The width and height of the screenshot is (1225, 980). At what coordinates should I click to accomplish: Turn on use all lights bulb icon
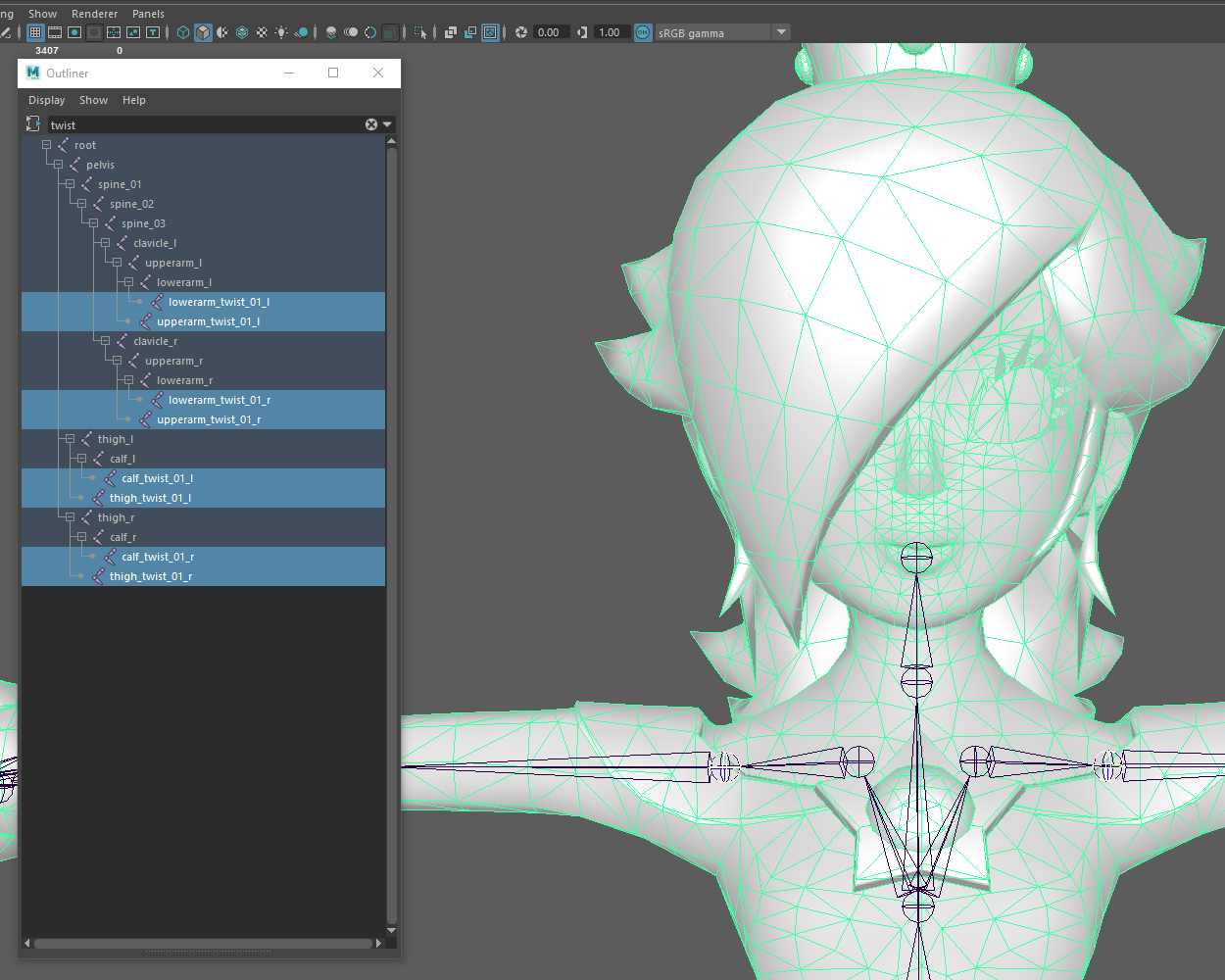tap(281, 32)
